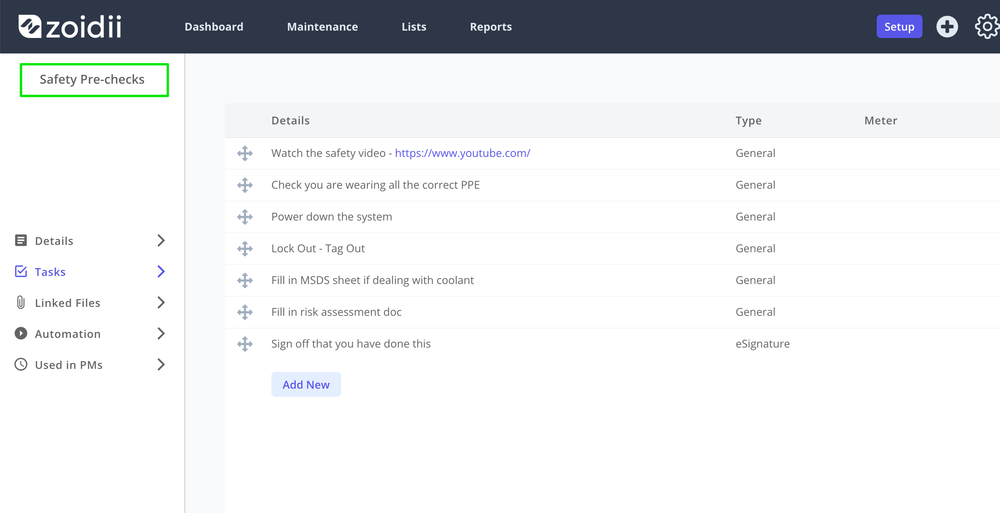
Task: Expand the Linked Files chevron
Action: (161, 302)
